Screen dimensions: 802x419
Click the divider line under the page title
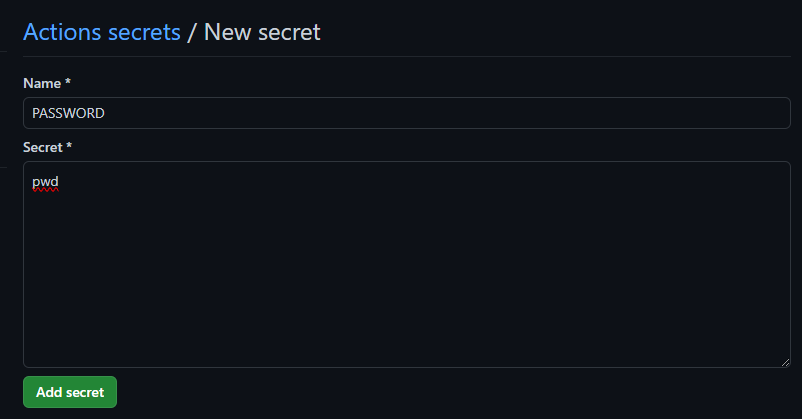407,56
